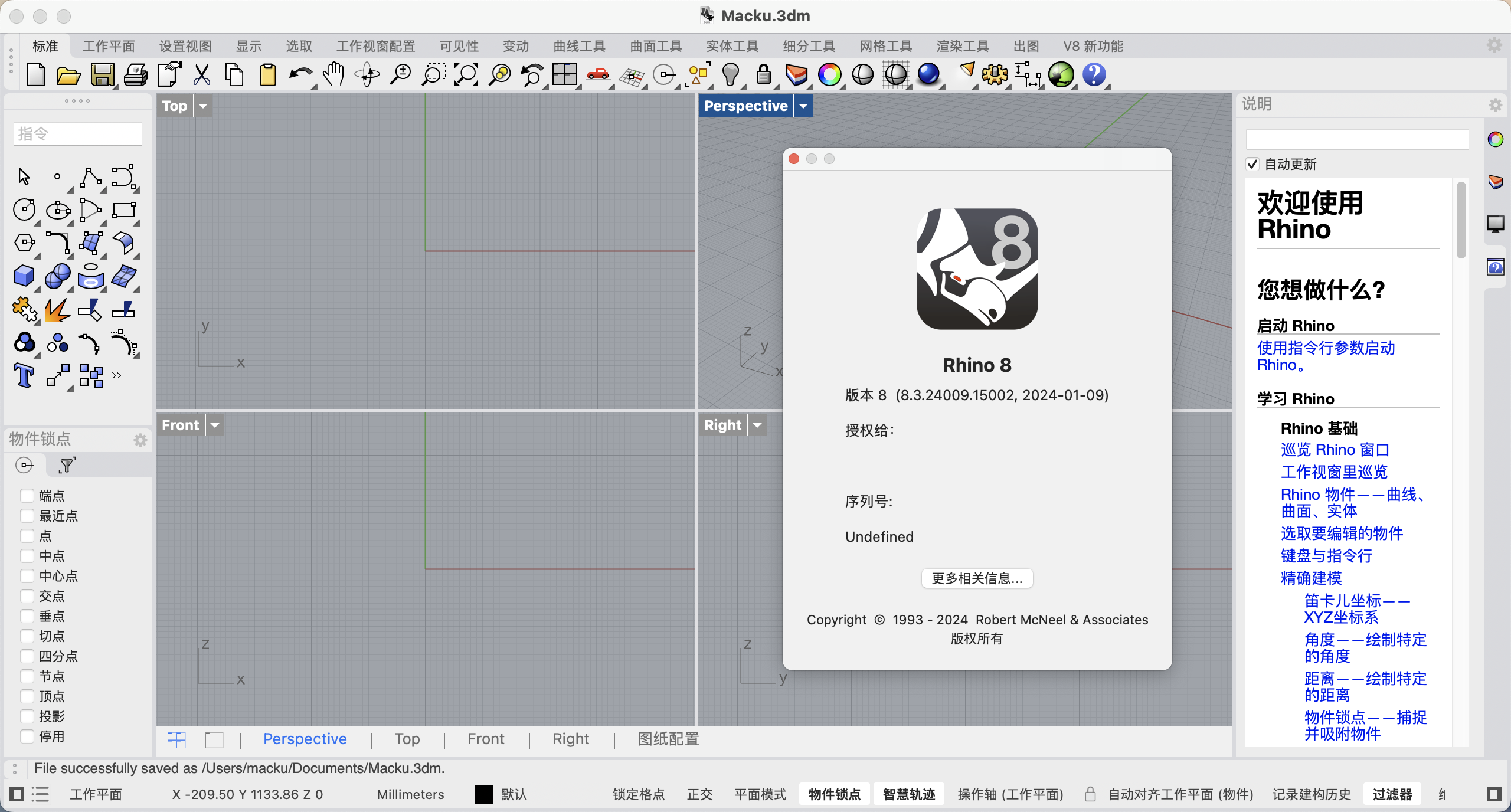Open the 选取要编辑的物件 link
1511x812 pixels.
(x=1342, y=533)
